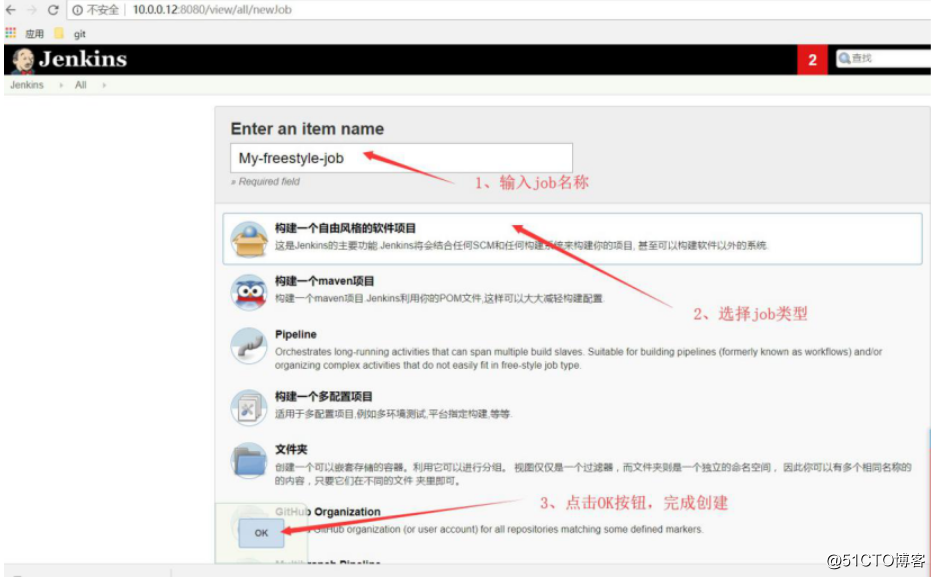Select the Pipeline pipe icon

click(x=249, y=345)
